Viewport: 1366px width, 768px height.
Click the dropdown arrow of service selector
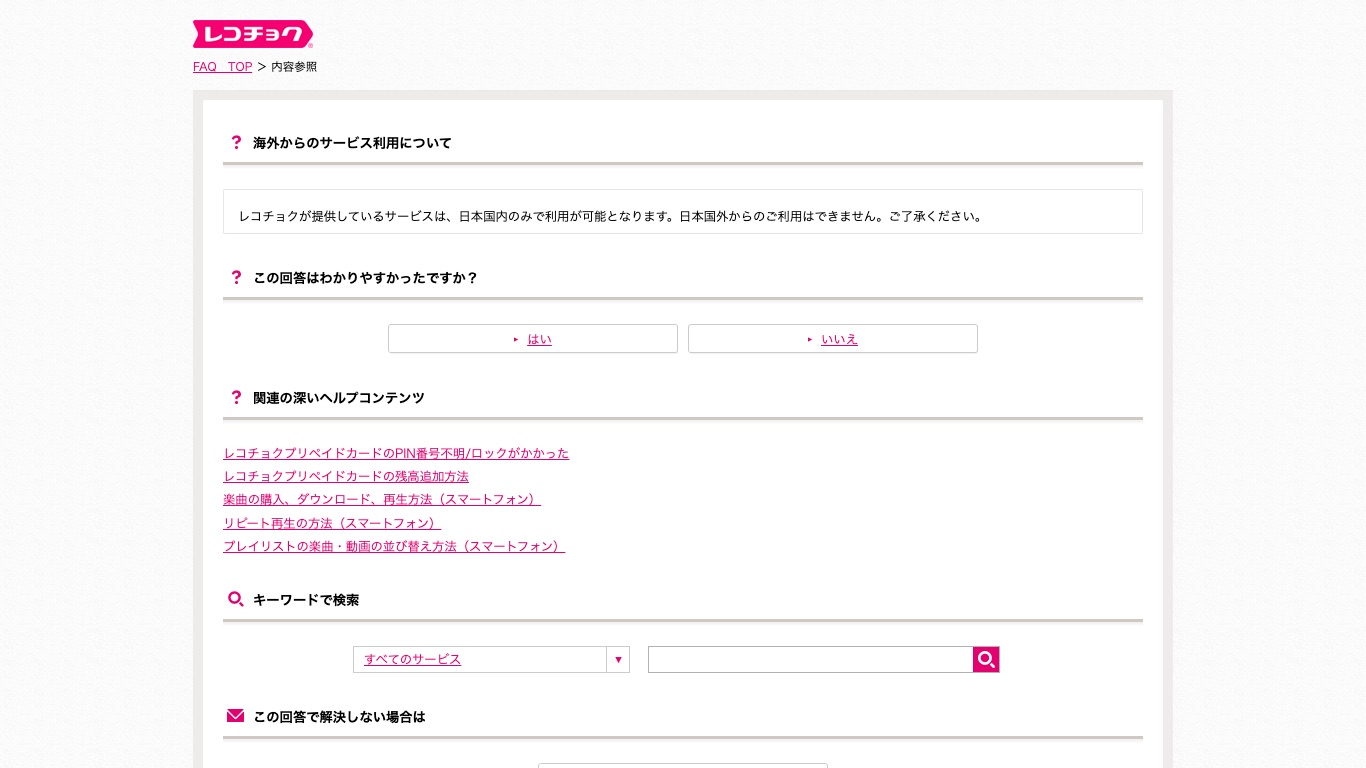(x=618, y=660)
